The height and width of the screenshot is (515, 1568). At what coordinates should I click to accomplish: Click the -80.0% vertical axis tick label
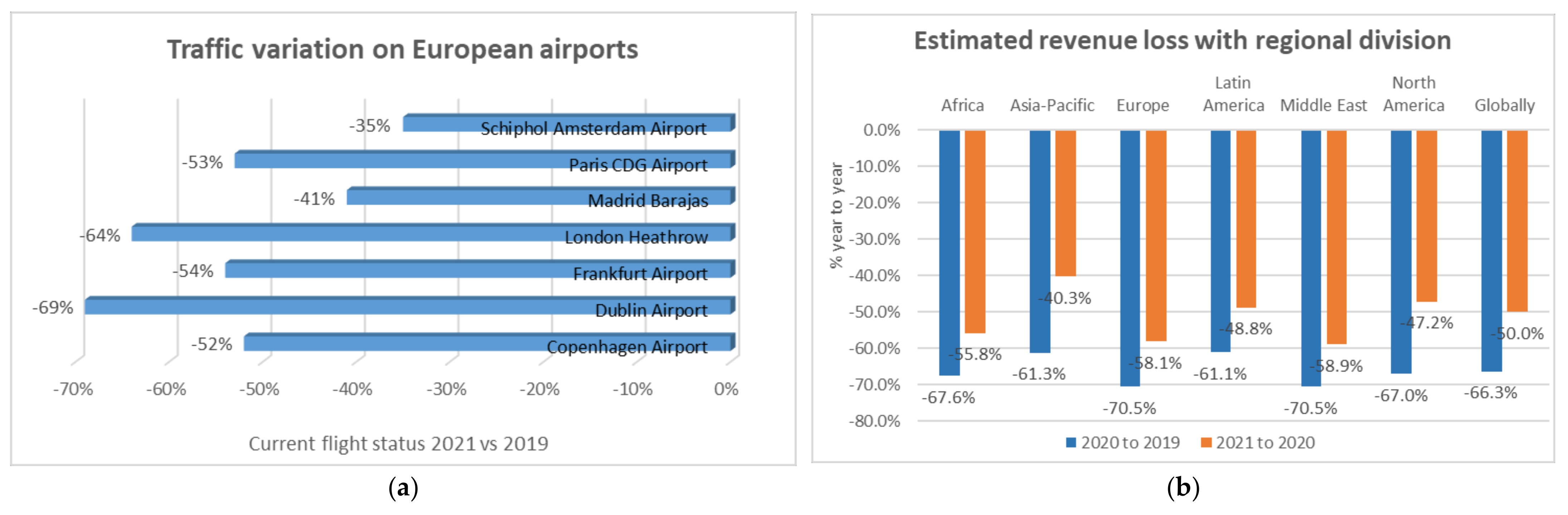coord(874,421)
